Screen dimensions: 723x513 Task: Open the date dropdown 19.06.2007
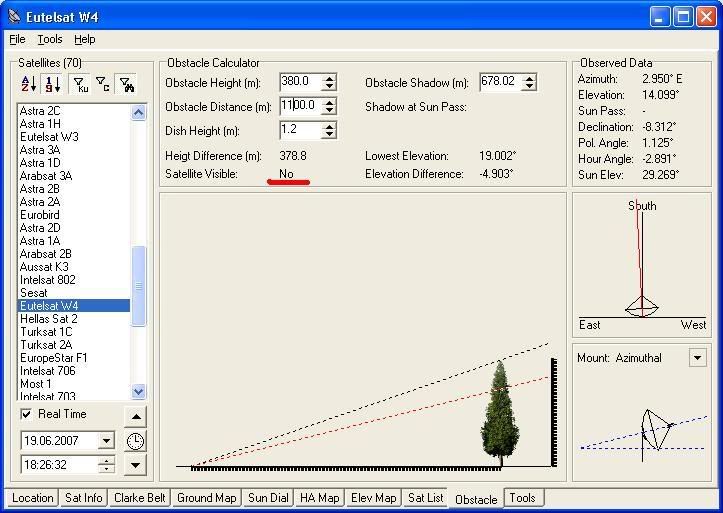coord(106,441)
